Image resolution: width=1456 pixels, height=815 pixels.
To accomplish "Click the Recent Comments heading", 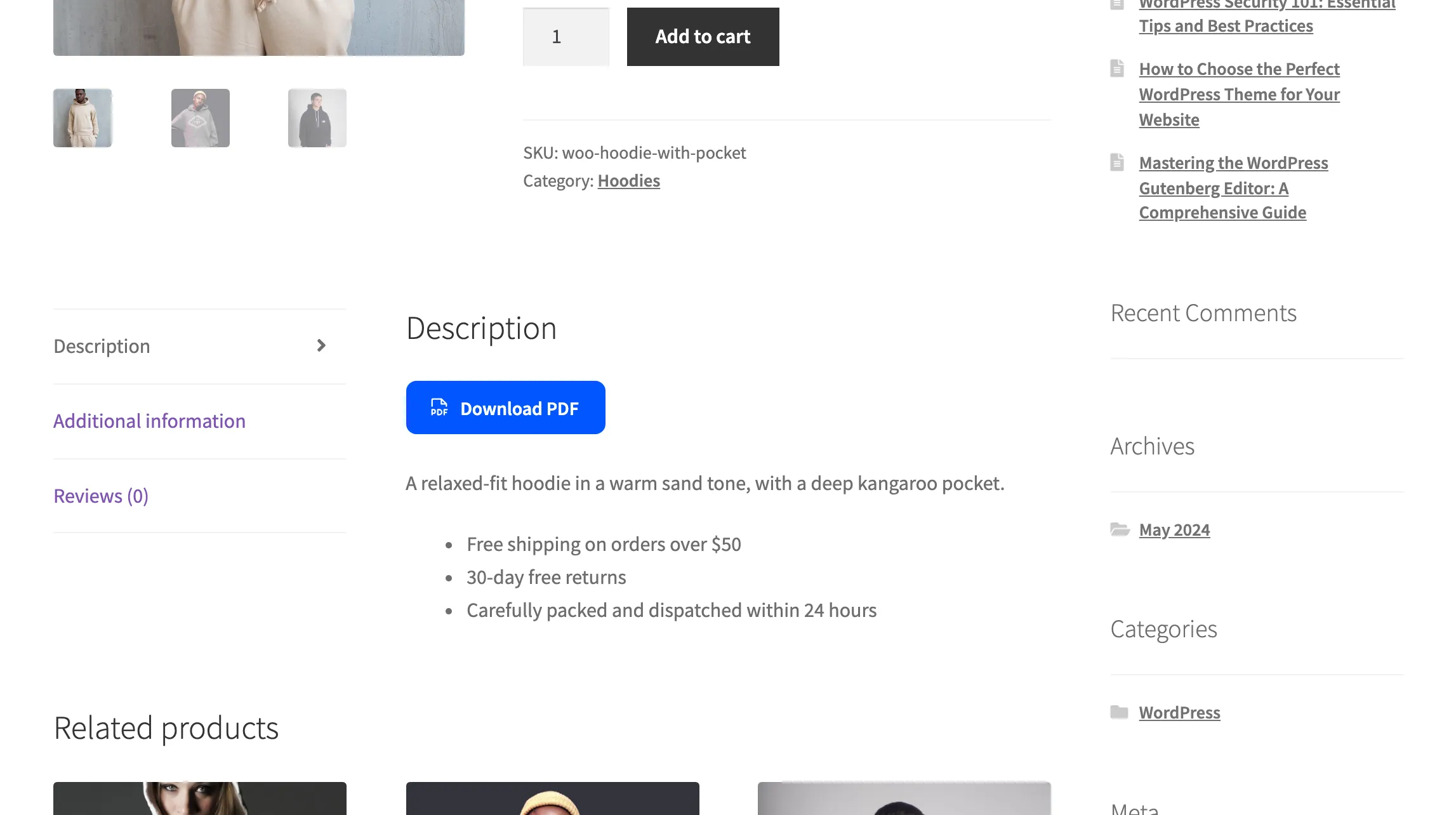I will (1203, 313).
